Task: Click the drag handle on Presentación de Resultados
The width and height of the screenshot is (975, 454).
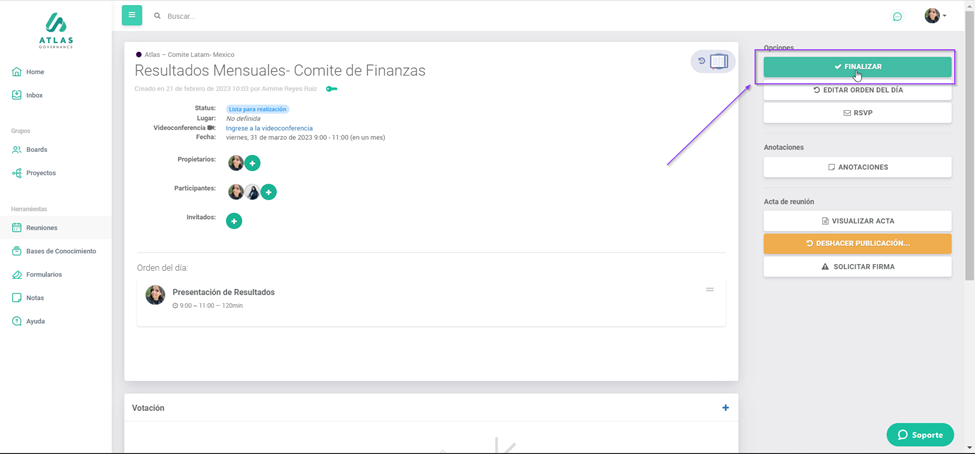Action: (x=710, y=290)
